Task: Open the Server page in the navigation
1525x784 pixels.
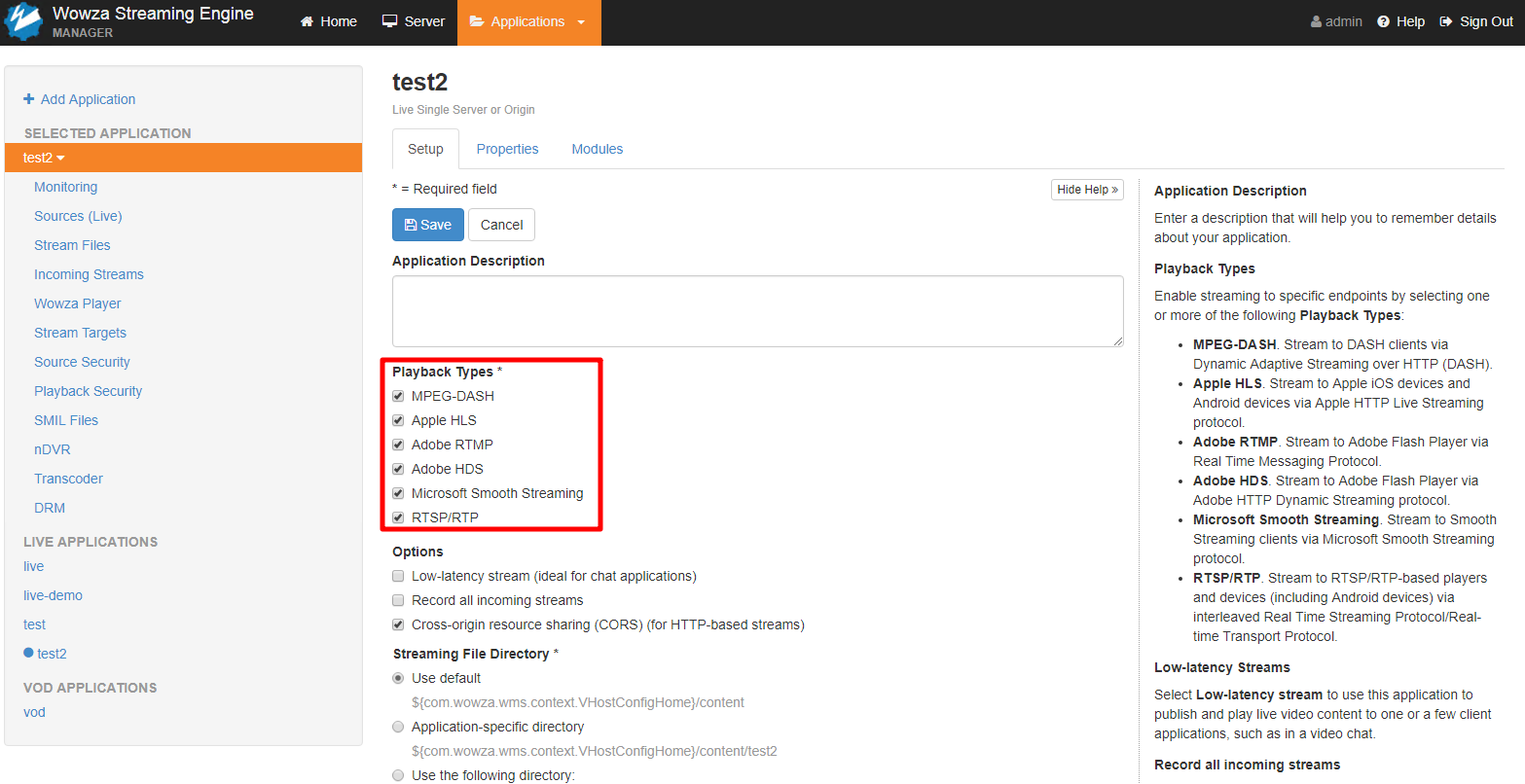Action: pos(414,21)
